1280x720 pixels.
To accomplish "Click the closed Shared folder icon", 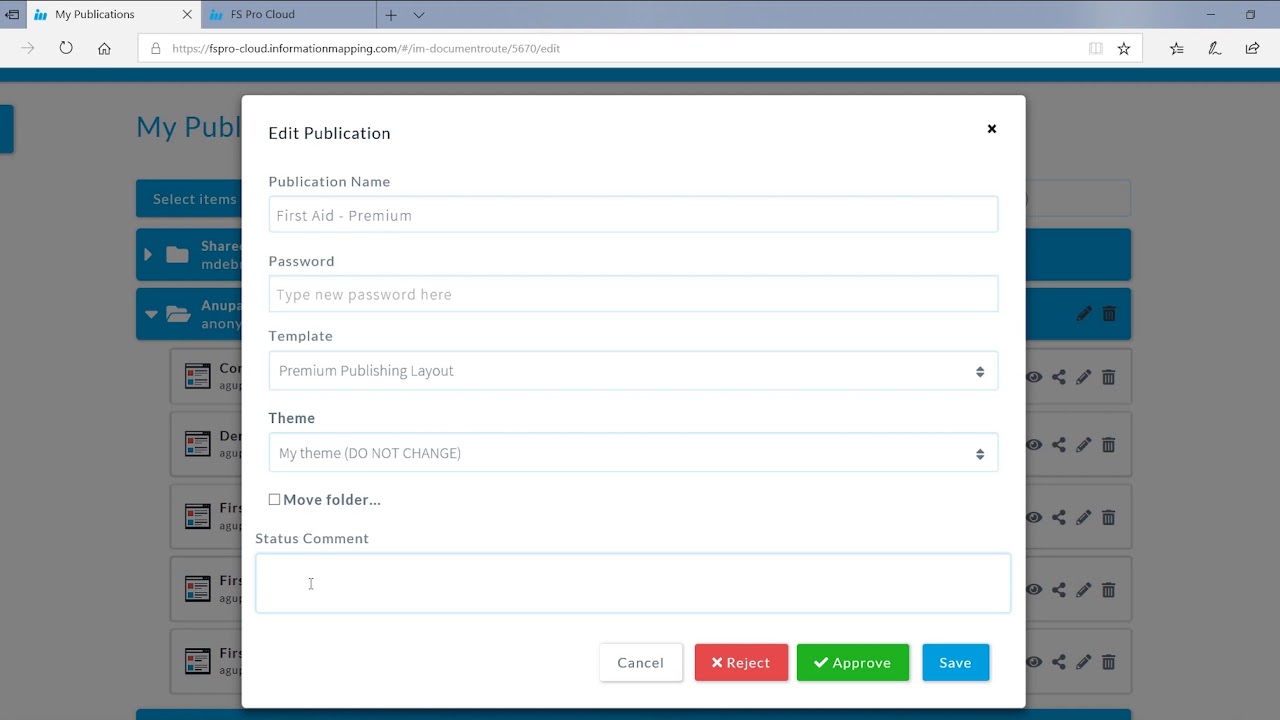I will click(178, 254).
